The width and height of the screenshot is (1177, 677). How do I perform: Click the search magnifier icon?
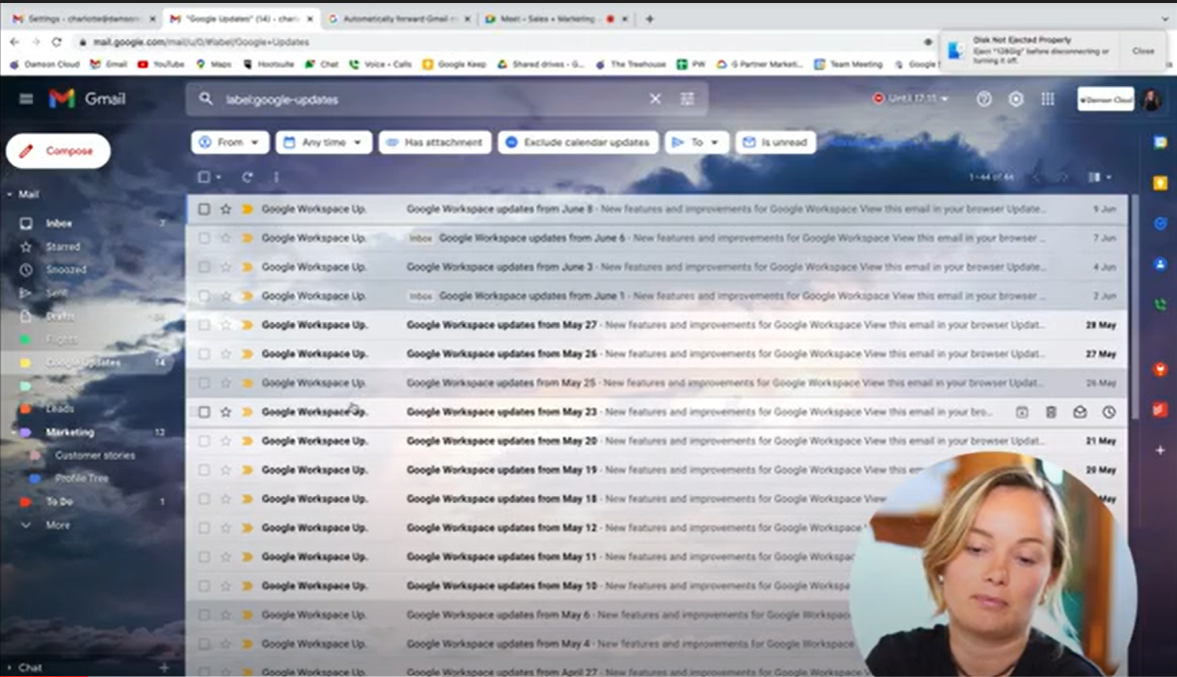(206, 99)
